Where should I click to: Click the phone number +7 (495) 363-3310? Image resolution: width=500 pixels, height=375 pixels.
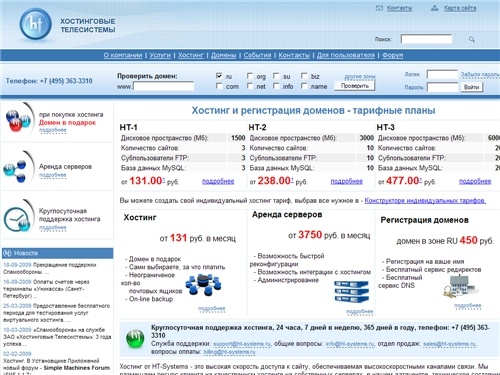[66, 81]
